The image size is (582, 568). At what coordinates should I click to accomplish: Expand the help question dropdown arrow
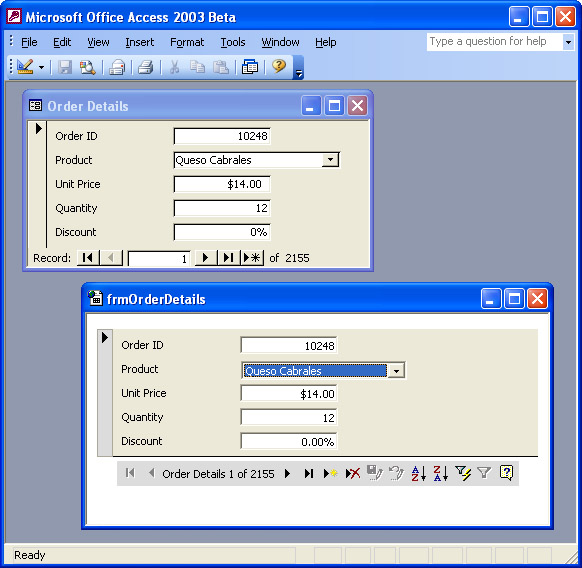tap(568, 42)
